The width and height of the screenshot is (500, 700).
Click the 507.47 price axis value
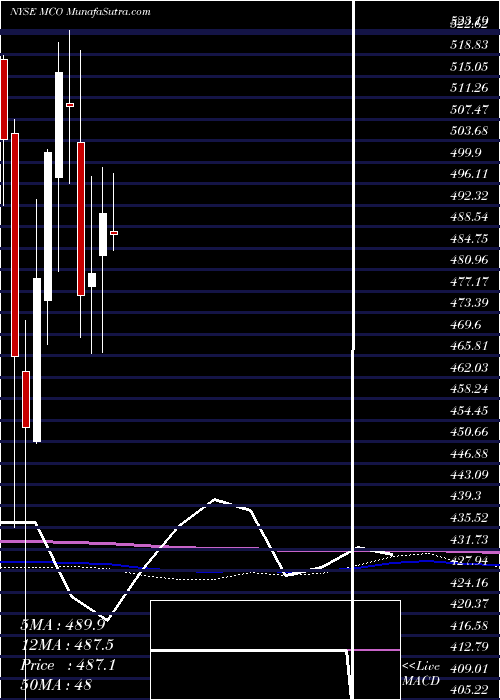coord(469,109)
